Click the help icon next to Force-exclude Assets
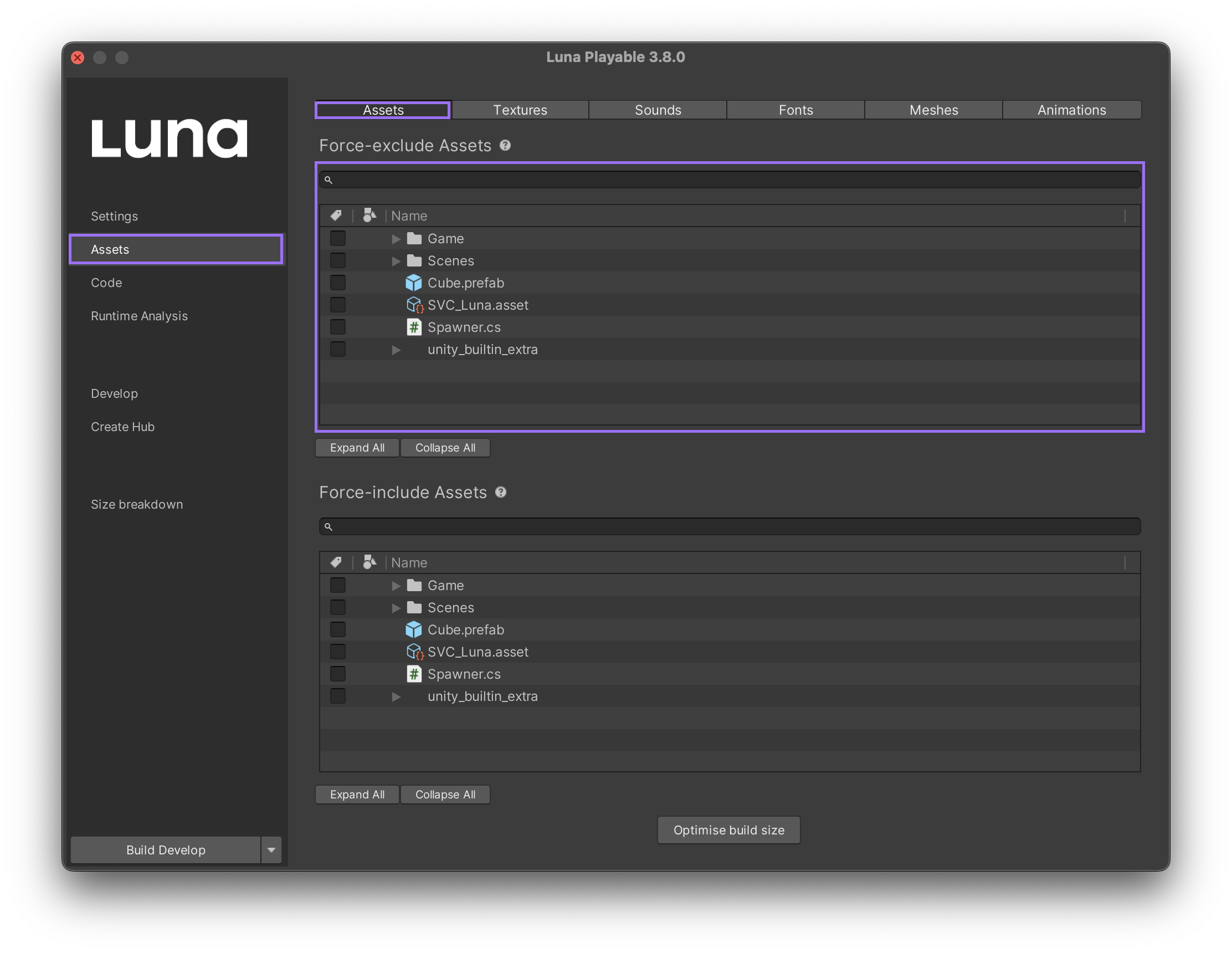This screenshot has height=953, width=1232. (x=505, y=146)
